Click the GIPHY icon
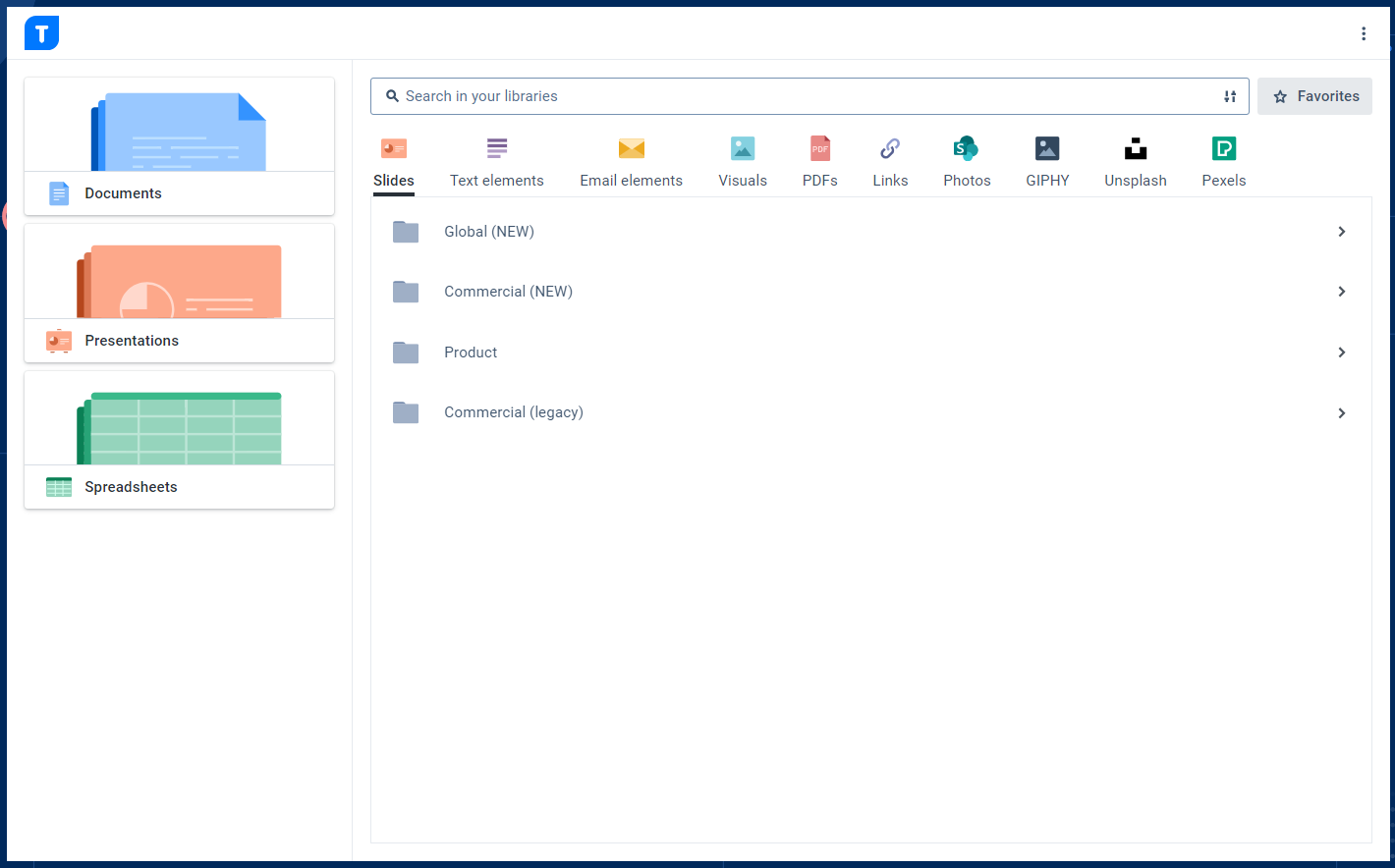 coord(1047,148)
